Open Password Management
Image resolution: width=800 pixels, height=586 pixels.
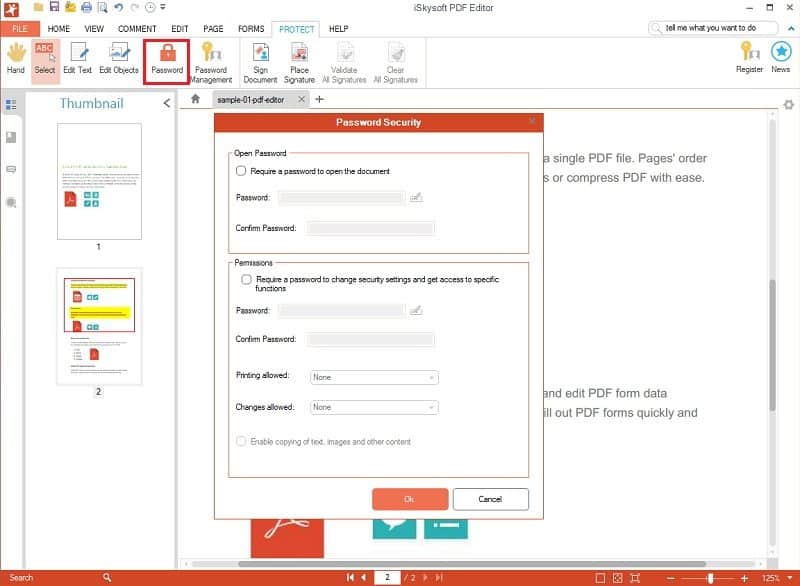(x=211, y=60)
